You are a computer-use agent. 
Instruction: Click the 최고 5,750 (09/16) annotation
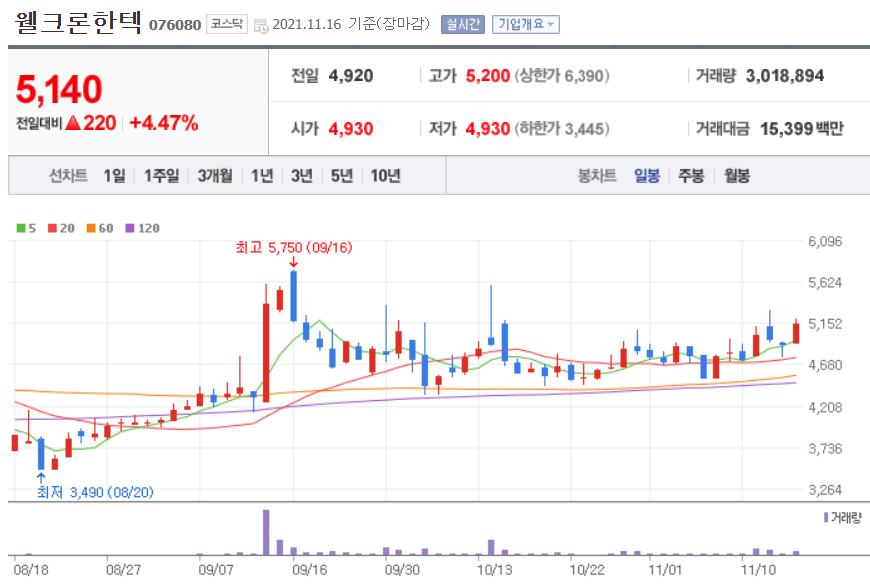click(294, 247)
